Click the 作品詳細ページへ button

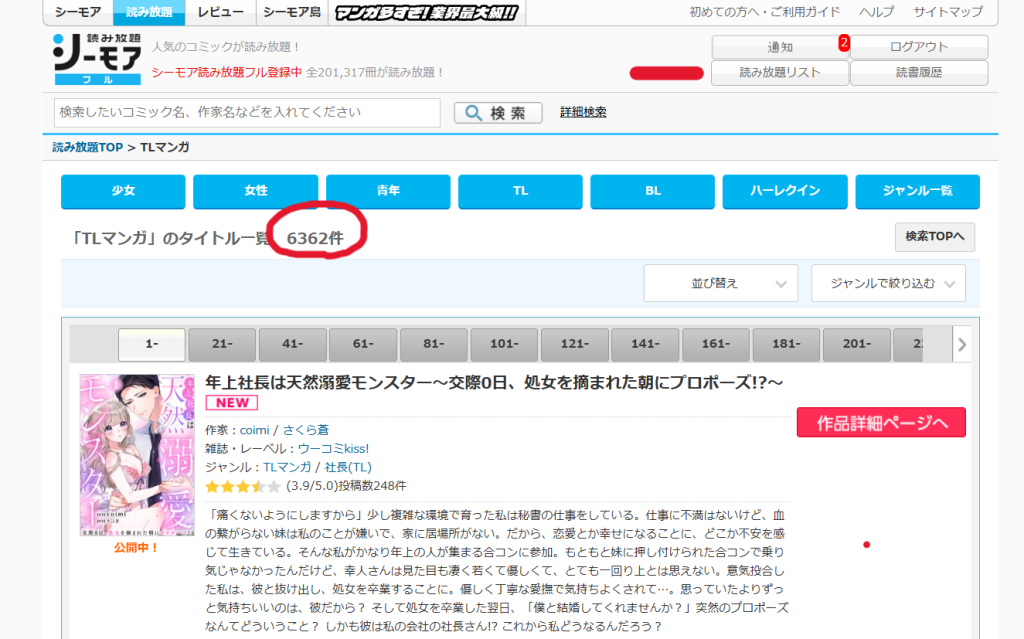point(880,423)
